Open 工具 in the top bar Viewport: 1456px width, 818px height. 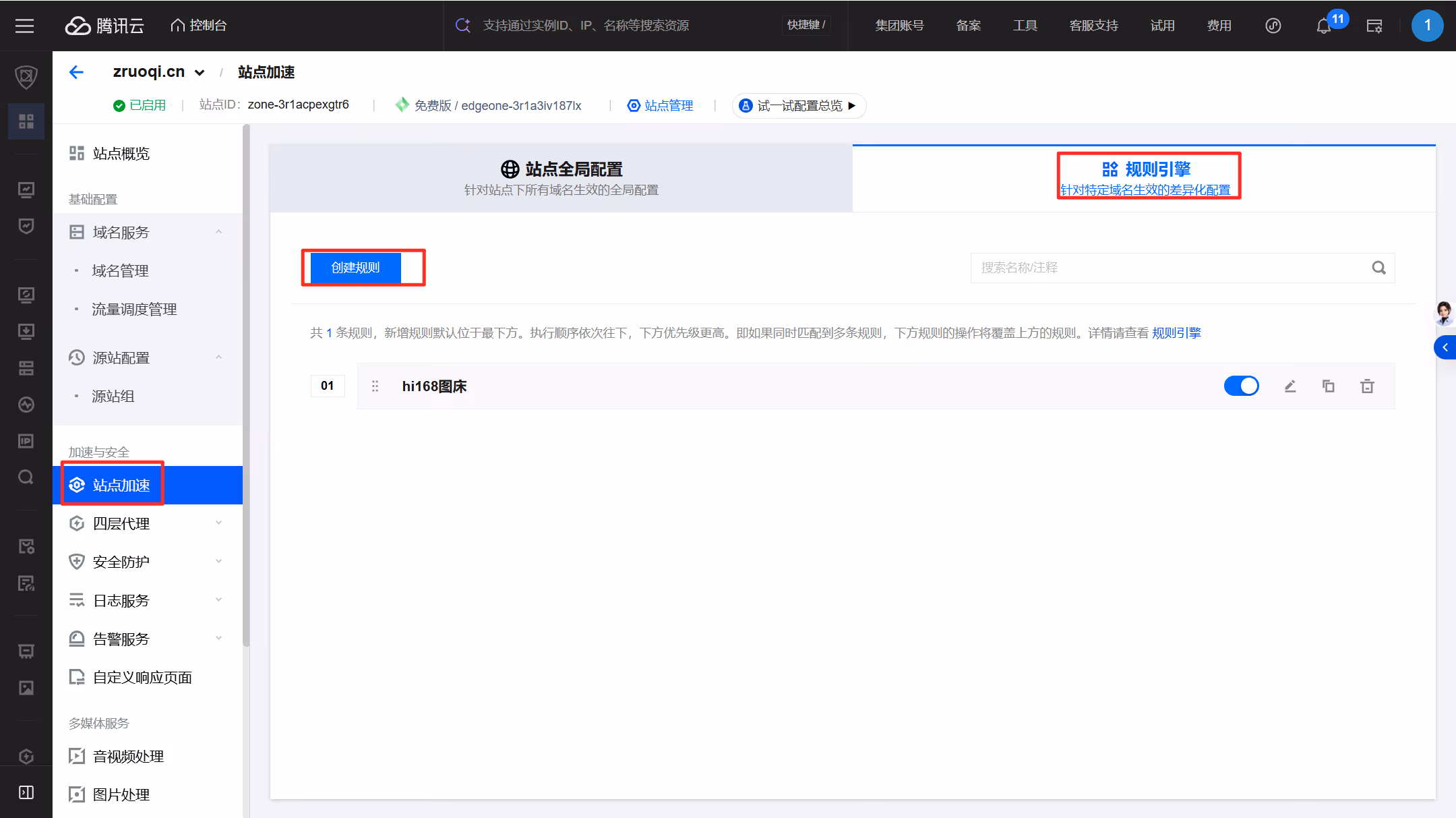coord(1025,26)
